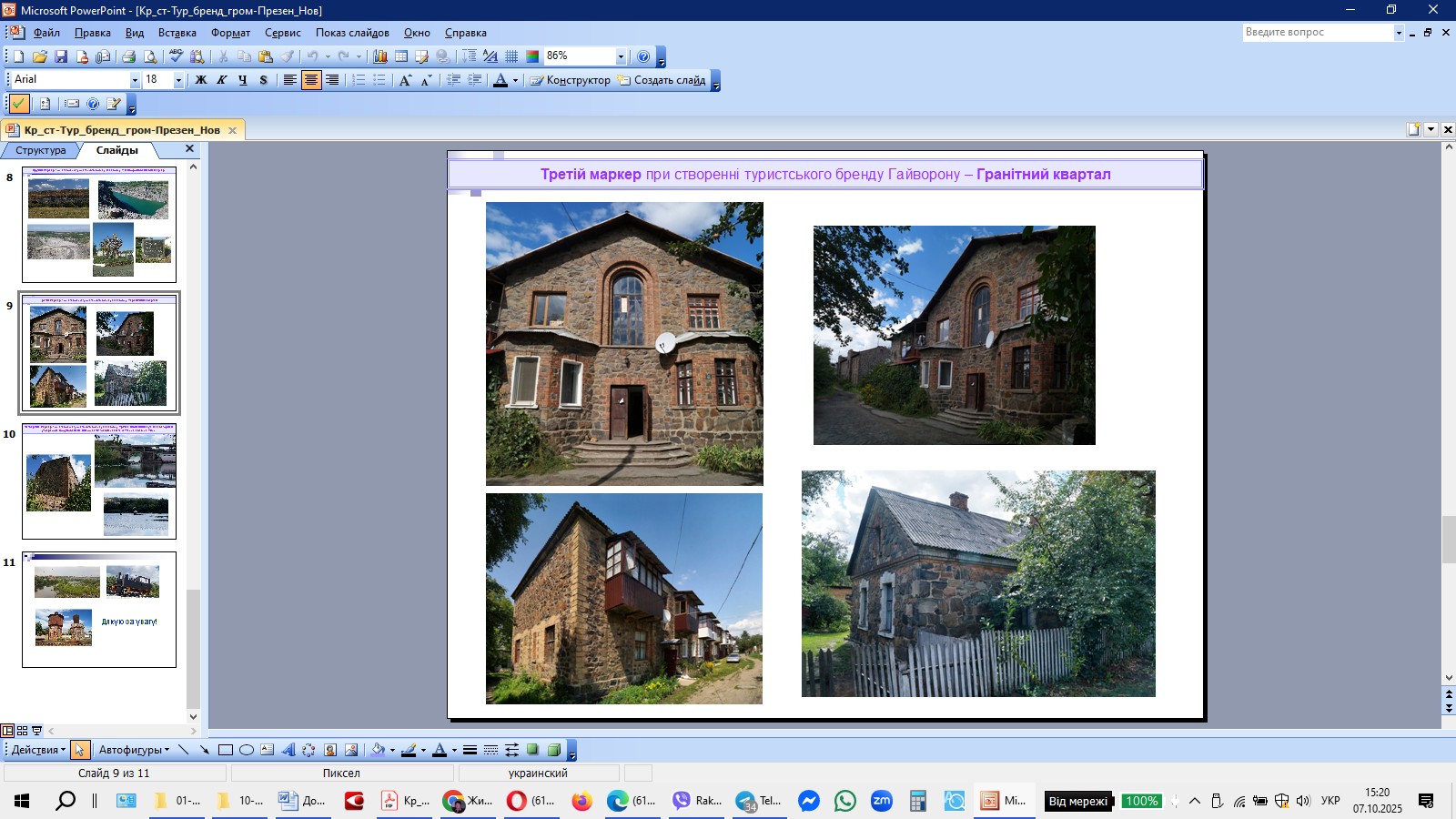Toggle bold formatting (Ж)
Image resolution: width=1456 pixels, height=819 pixels.
(201, 80)
